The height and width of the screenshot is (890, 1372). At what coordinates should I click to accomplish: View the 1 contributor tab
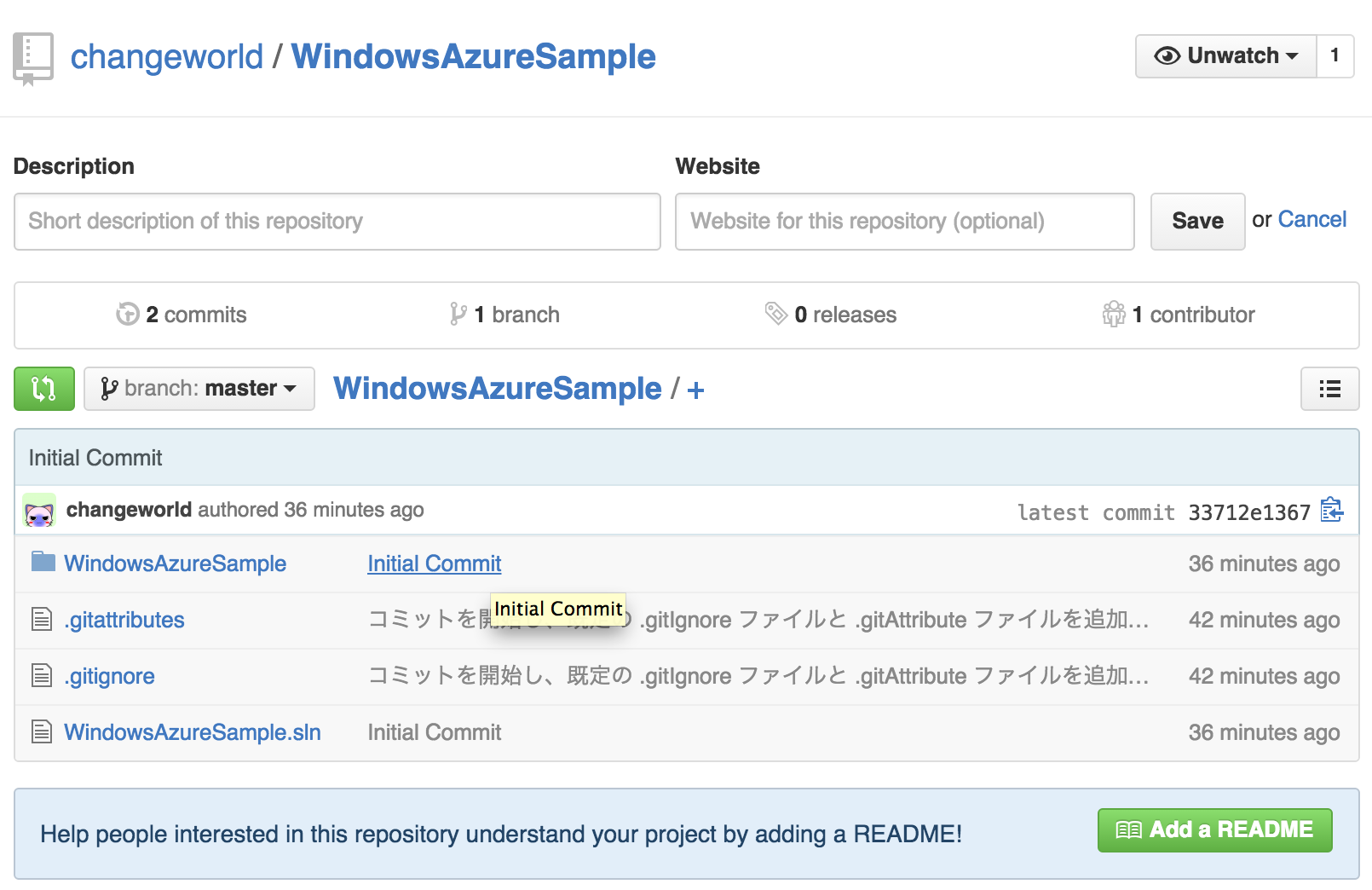(1179, 315)
